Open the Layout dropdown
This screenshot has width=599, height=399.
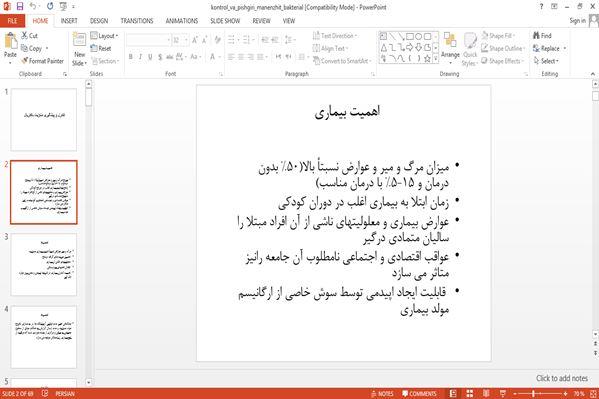point(104,36)
